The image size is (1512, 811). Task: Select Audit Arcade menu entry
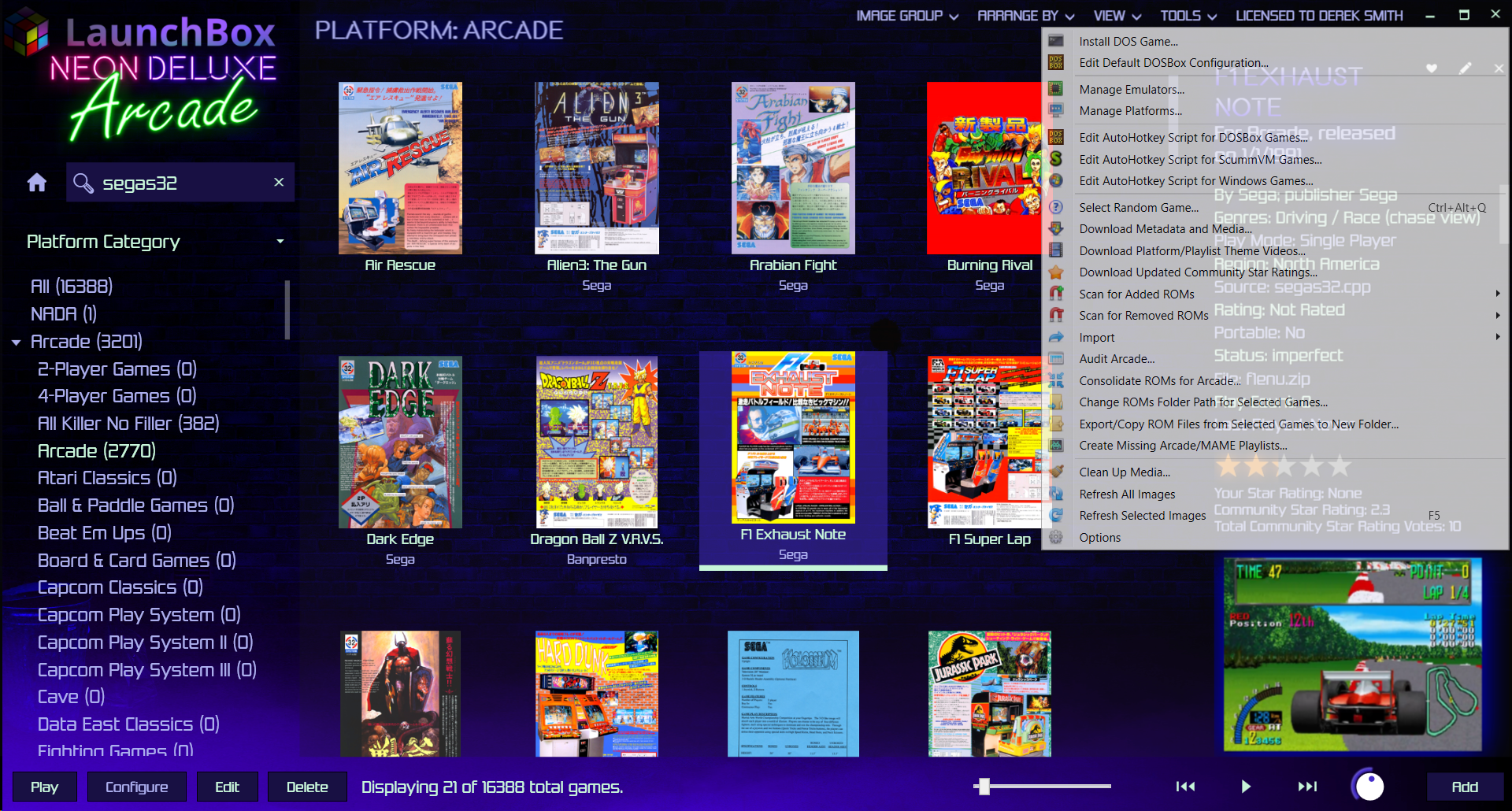(x=1117, y=358)
